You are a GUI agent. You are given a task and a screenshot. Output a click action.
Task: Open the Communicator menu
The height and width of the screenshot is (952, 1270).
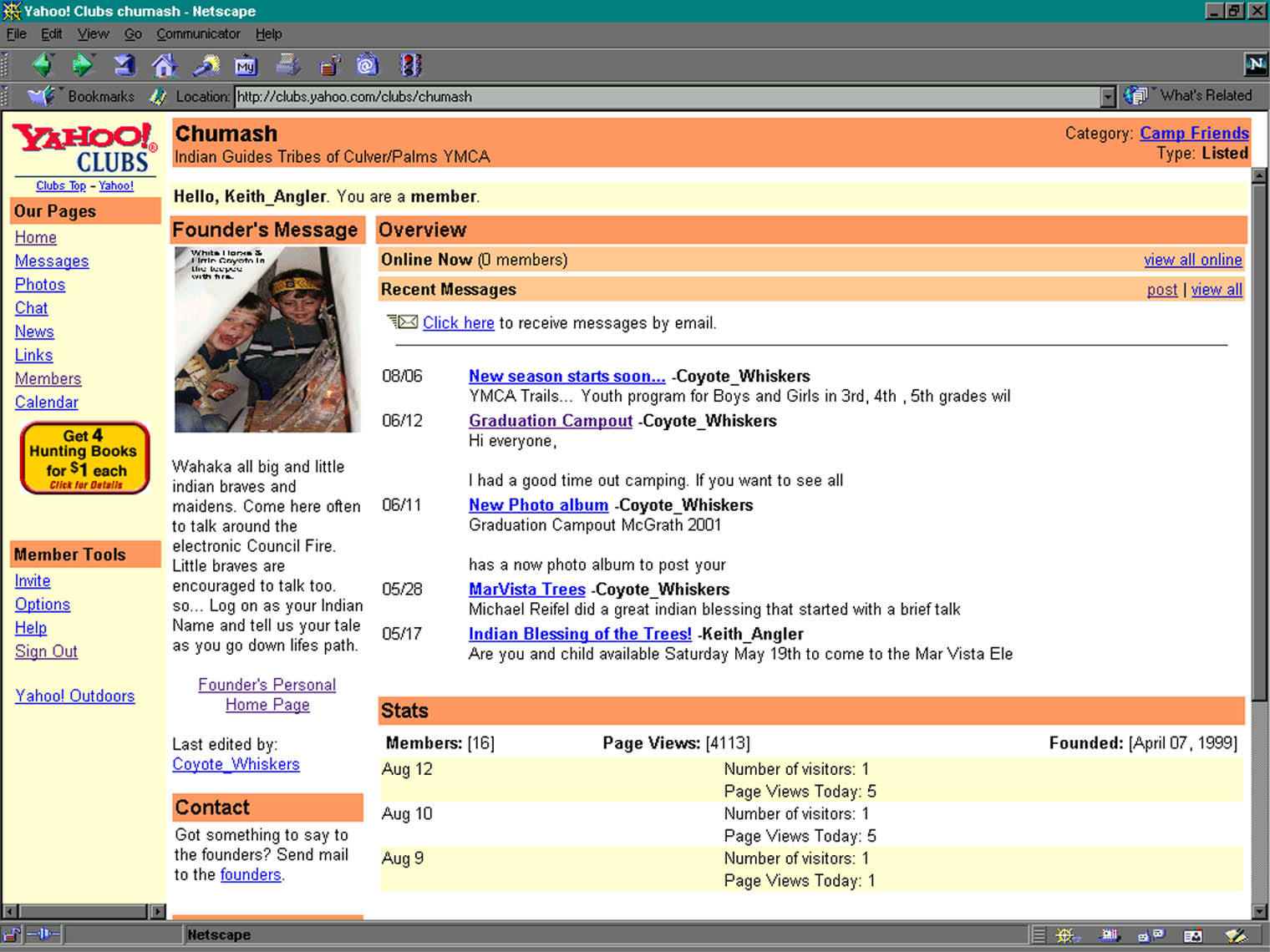[x=198, y=33]
